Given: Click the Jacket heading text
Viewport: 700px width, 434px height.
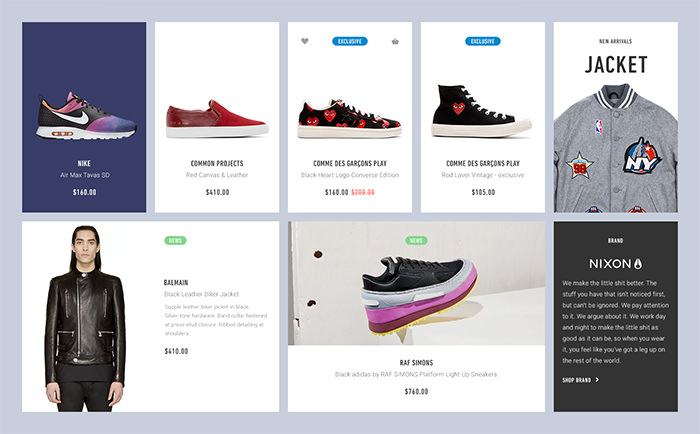Looking at the screenshot, I should click(x=616, y=65).
